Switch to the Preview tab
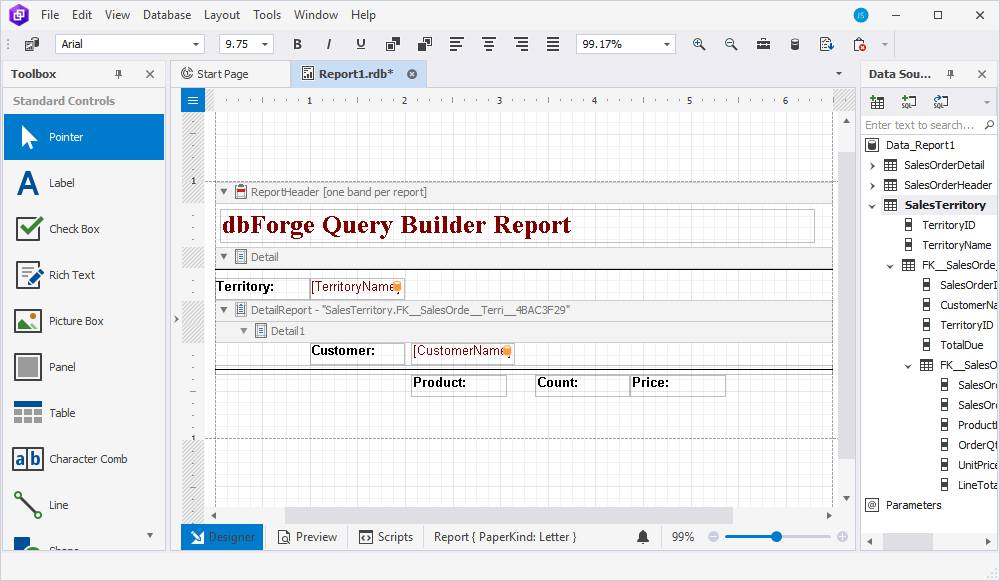 (x=307, y=537)
